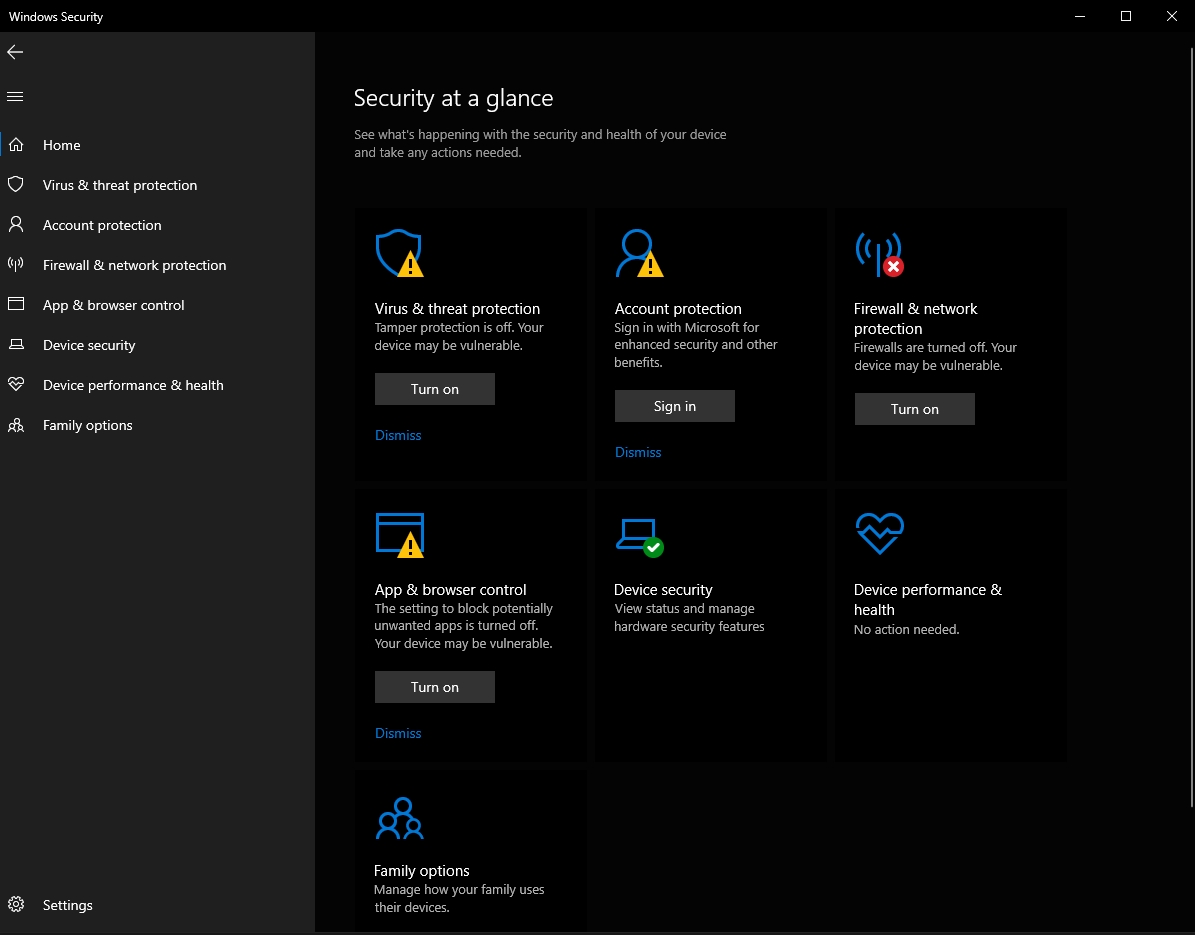The height and width of the screenshot is (935, 1195).
Task: Select Home in the sidebar
Action: click(61, 145)
